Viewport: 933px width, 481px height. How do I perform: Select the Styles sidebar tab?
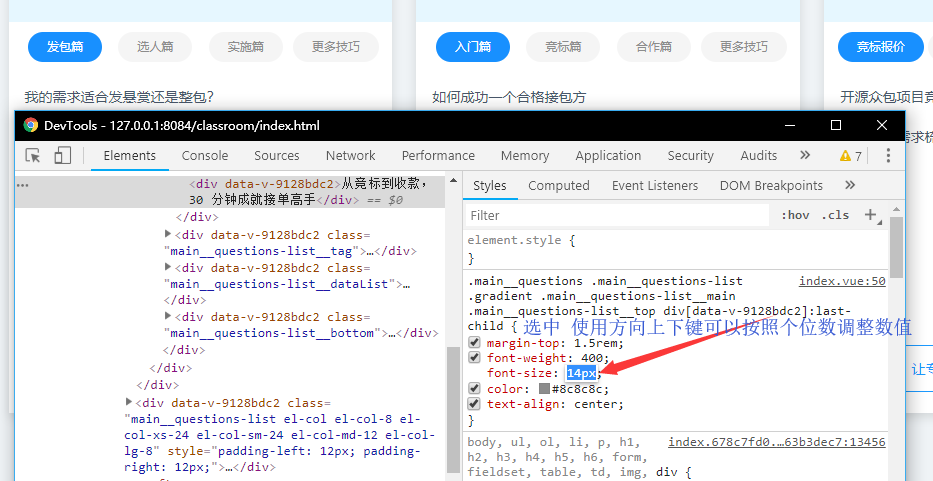coord(490,186)
